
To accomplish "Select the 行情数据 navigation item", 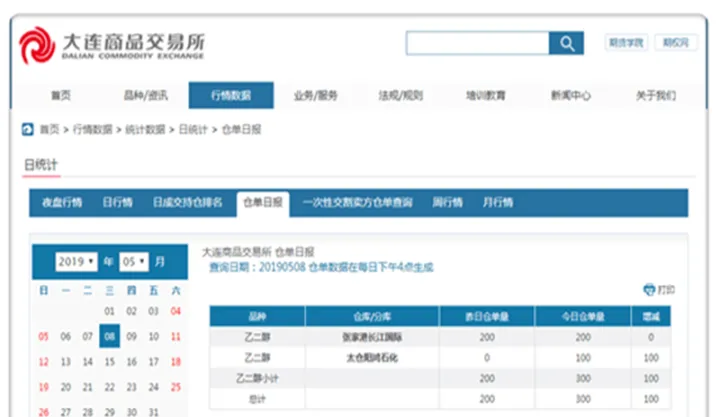I will (x=231, y=95).
